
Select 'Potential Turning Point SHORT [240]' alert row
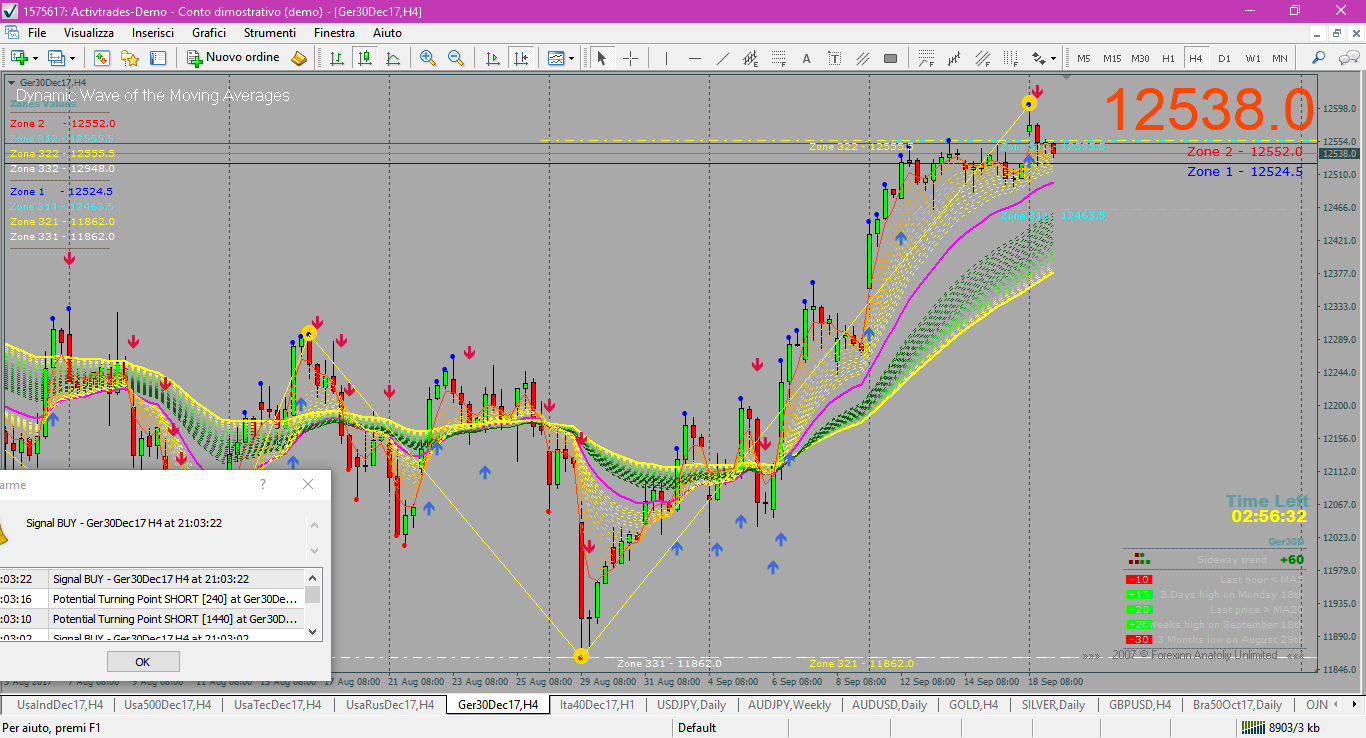click(x=152, y=599)
